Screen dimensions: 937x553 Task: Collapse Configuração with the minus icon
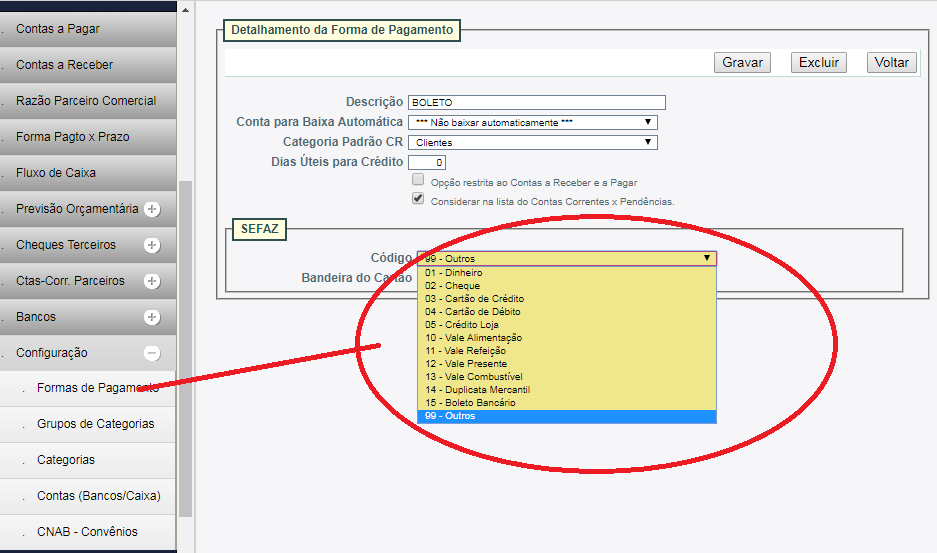coord(152,353)
